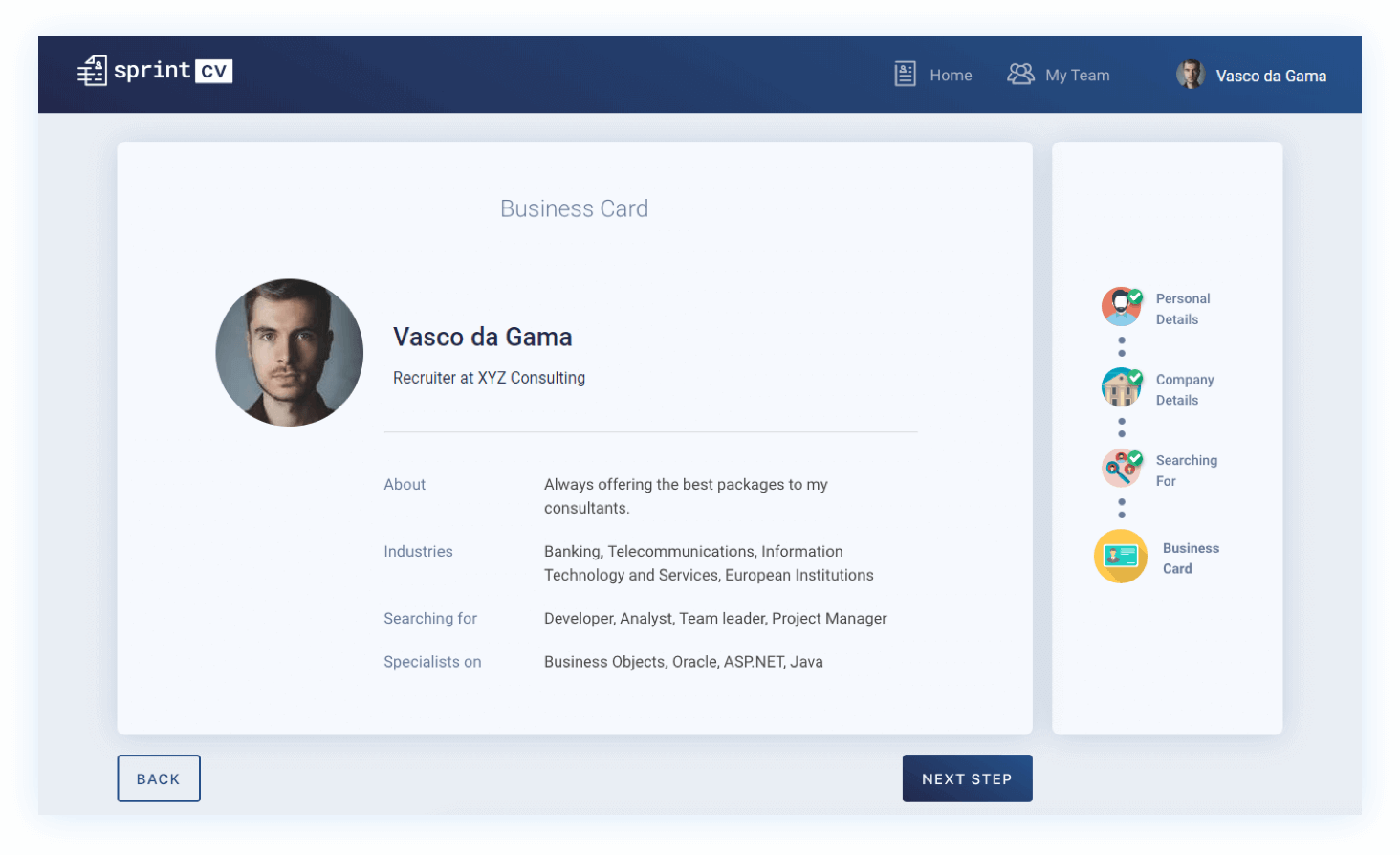Select the Home icon in navigation
1400x855 pixels.
(905, 73)
